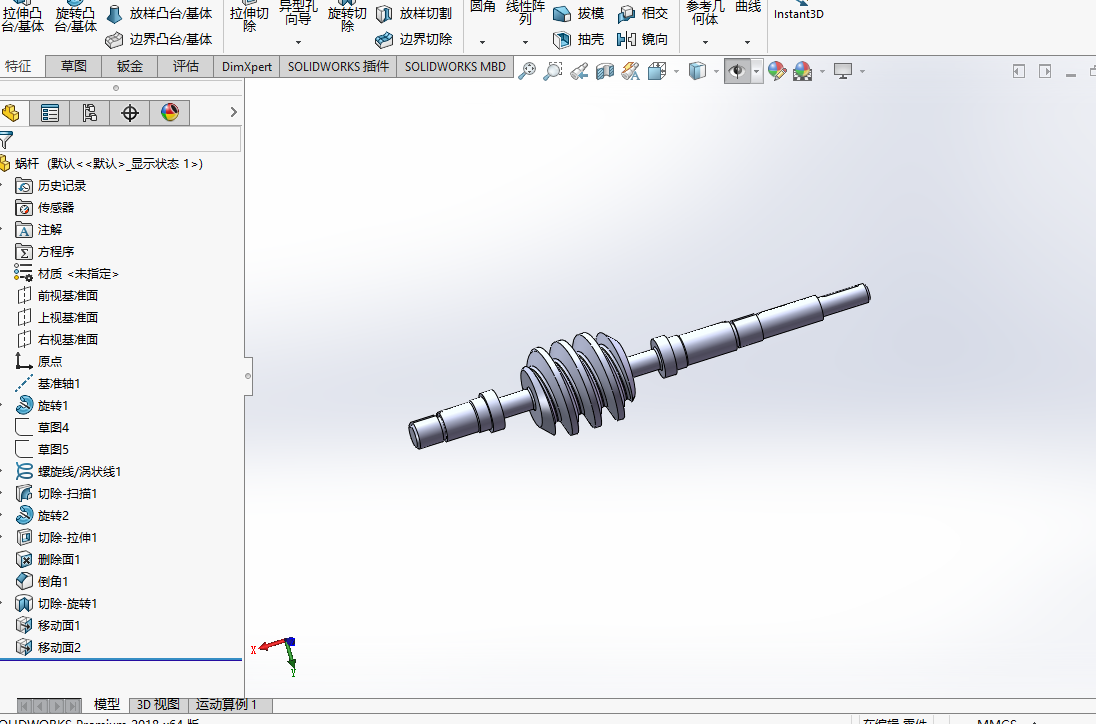
Task: Click the 拉伸切除 extruded cut button
Action: tap(250, 17)
